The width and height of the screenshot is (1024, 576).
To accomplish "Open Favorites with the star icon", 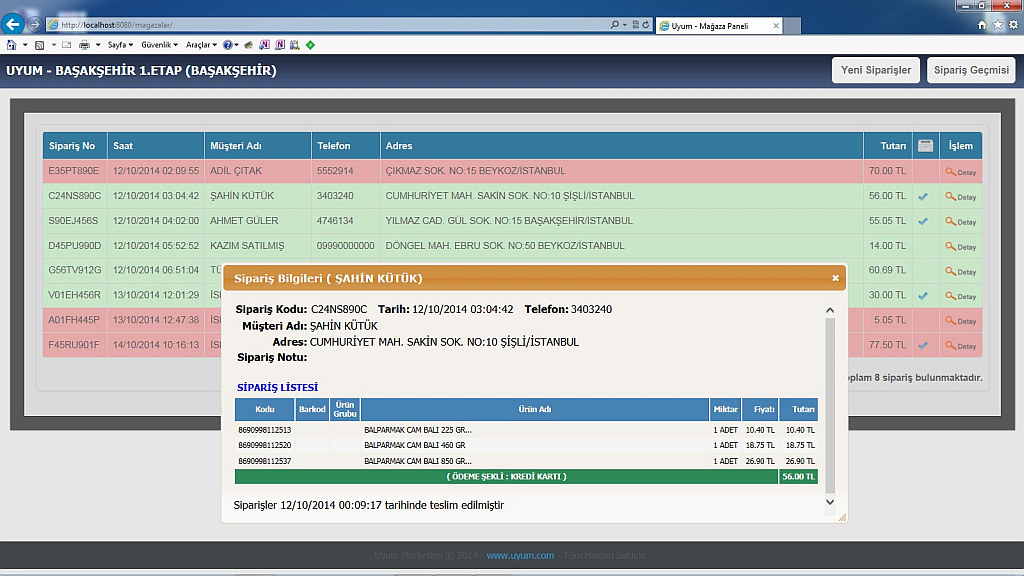I will [x=997, y=25].
